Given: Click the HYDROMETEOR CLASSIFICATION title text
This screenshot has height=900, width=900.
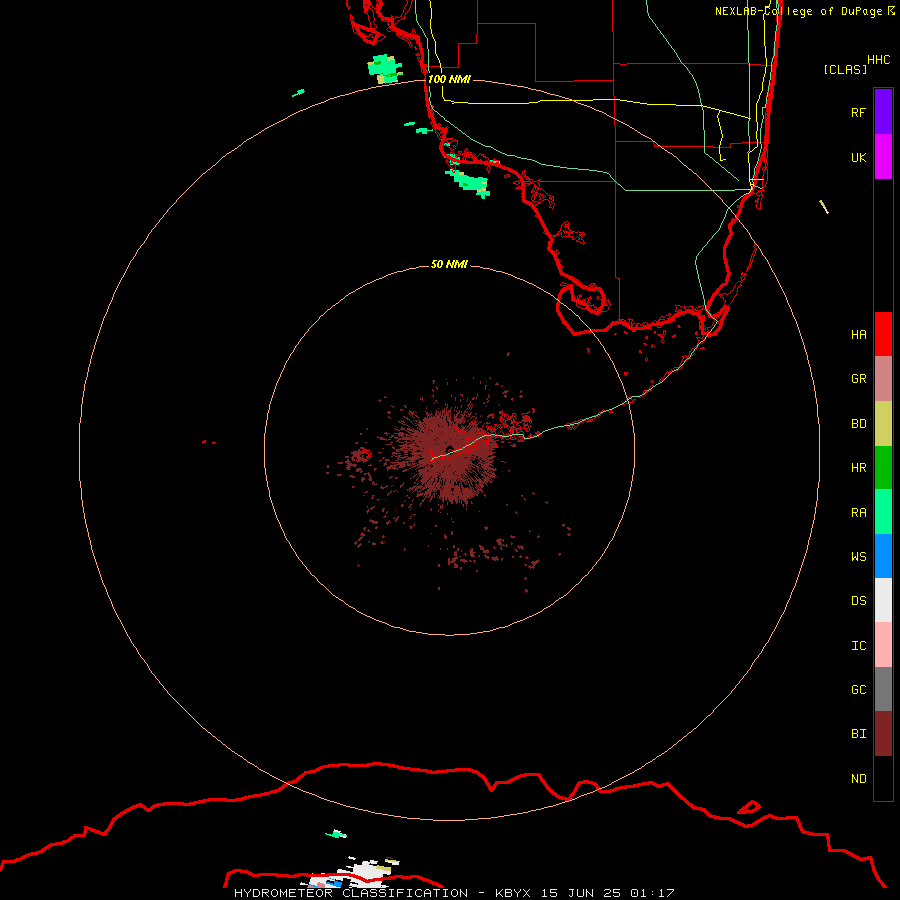Looking at the screenshot, I should click(x=351, y=893).
